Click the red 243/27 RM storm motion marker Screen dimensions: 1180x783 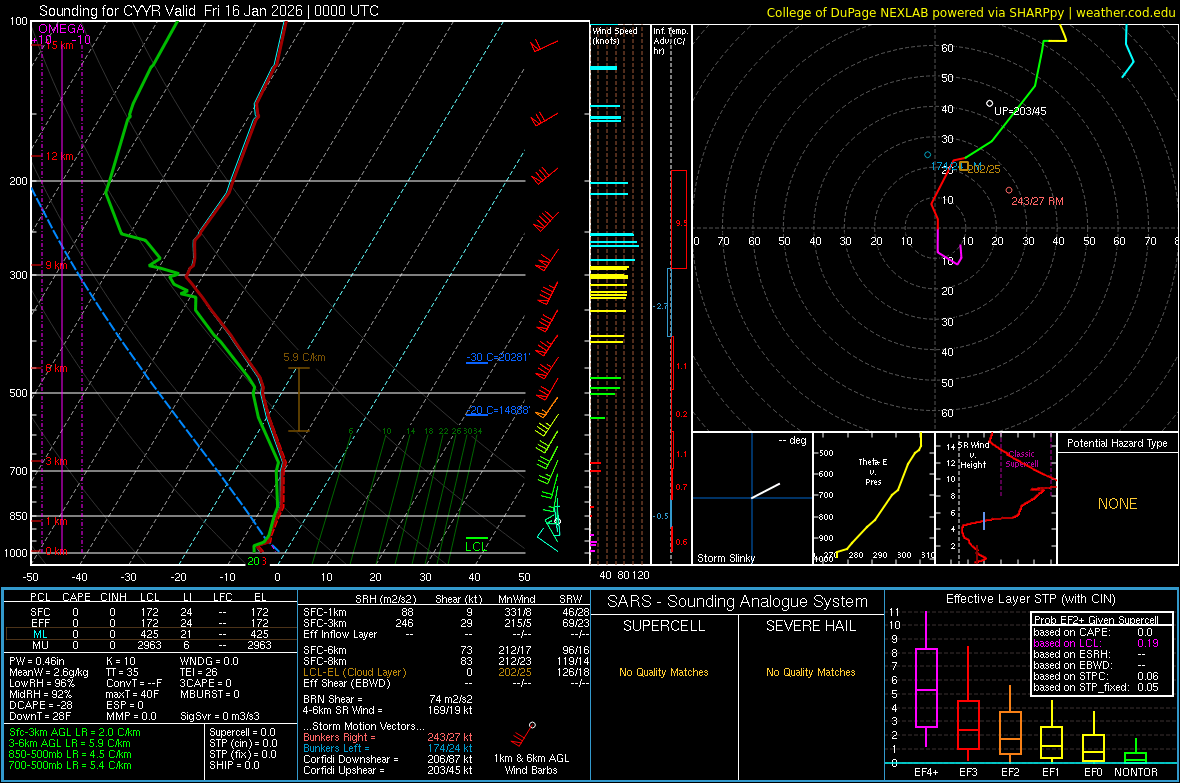(1009, 190)
